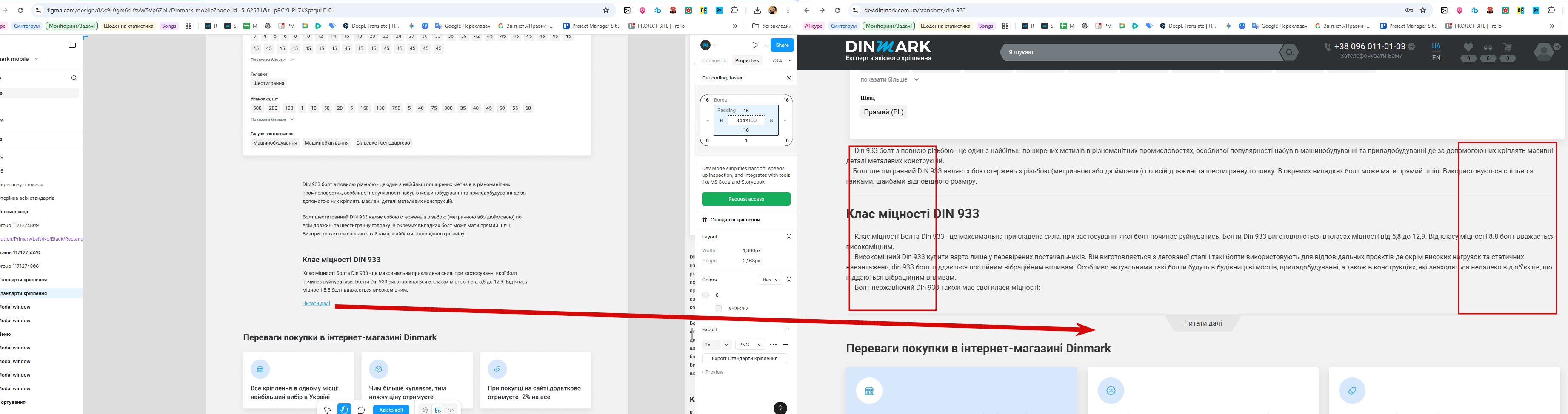Toggle the Figma left sidebar panel icon
This screenshot has height=414, width=1568.
[x=72, y=45]
